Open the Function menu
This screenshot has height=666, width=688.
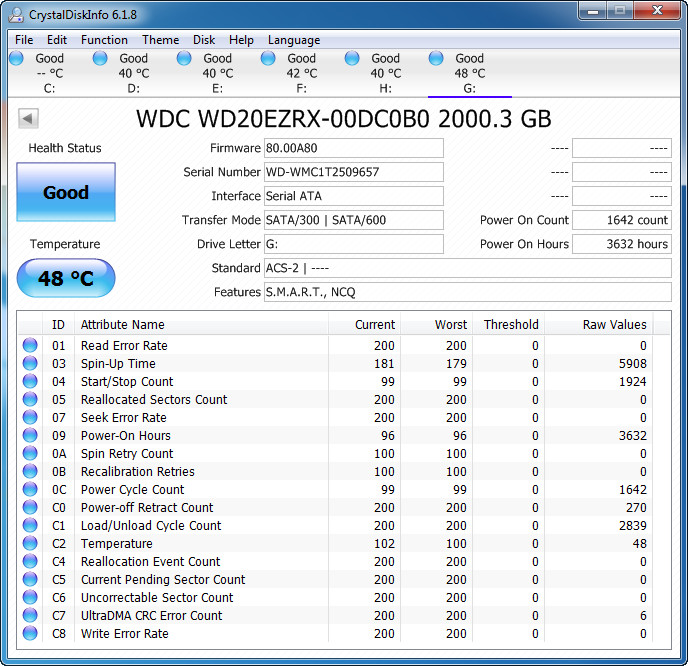(104, 40)
